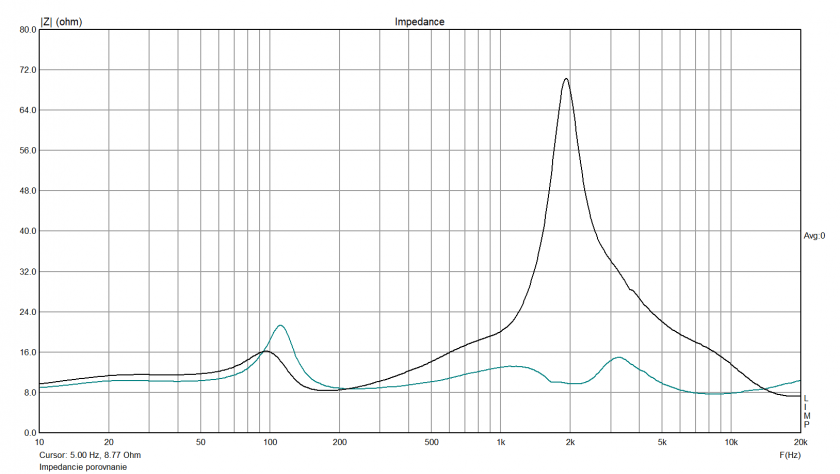The width and height of the screenshot is (840, 474).
Task: Click the 20 Hz frequency label
Action: coord(109,442)
